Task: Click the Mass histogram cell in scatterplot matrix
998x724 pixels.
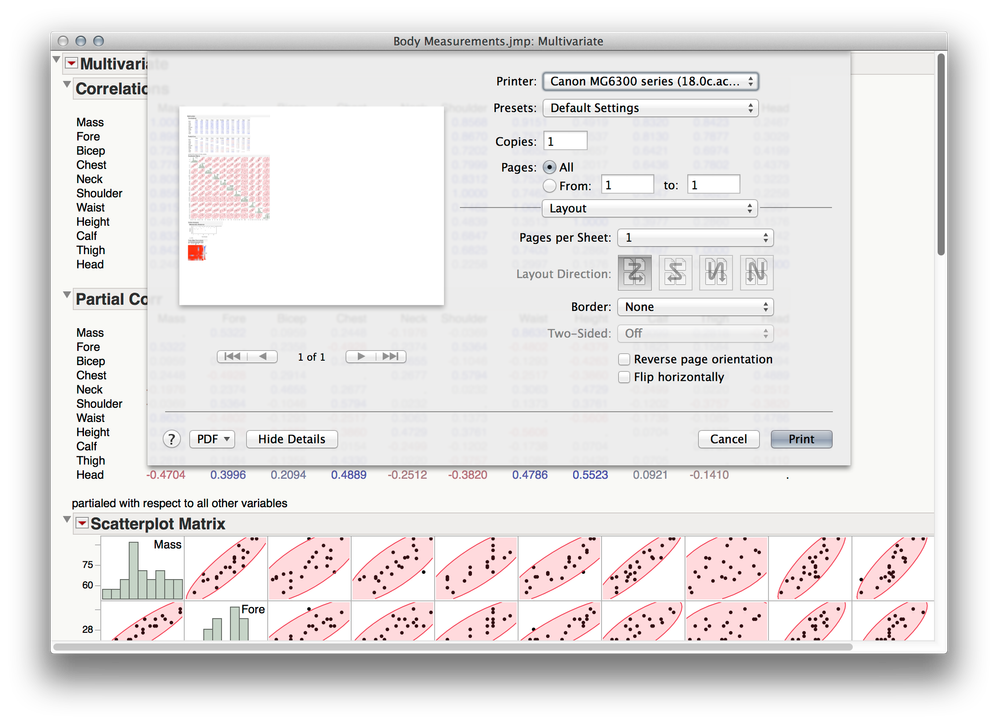Action: [x=143, y=568]
